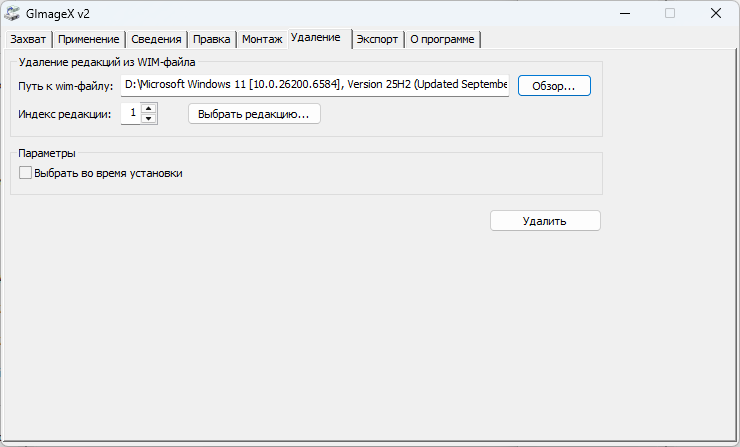Go to the Сведения tab
The height and width of the screenshot is (447, 740).
[156, 39]
